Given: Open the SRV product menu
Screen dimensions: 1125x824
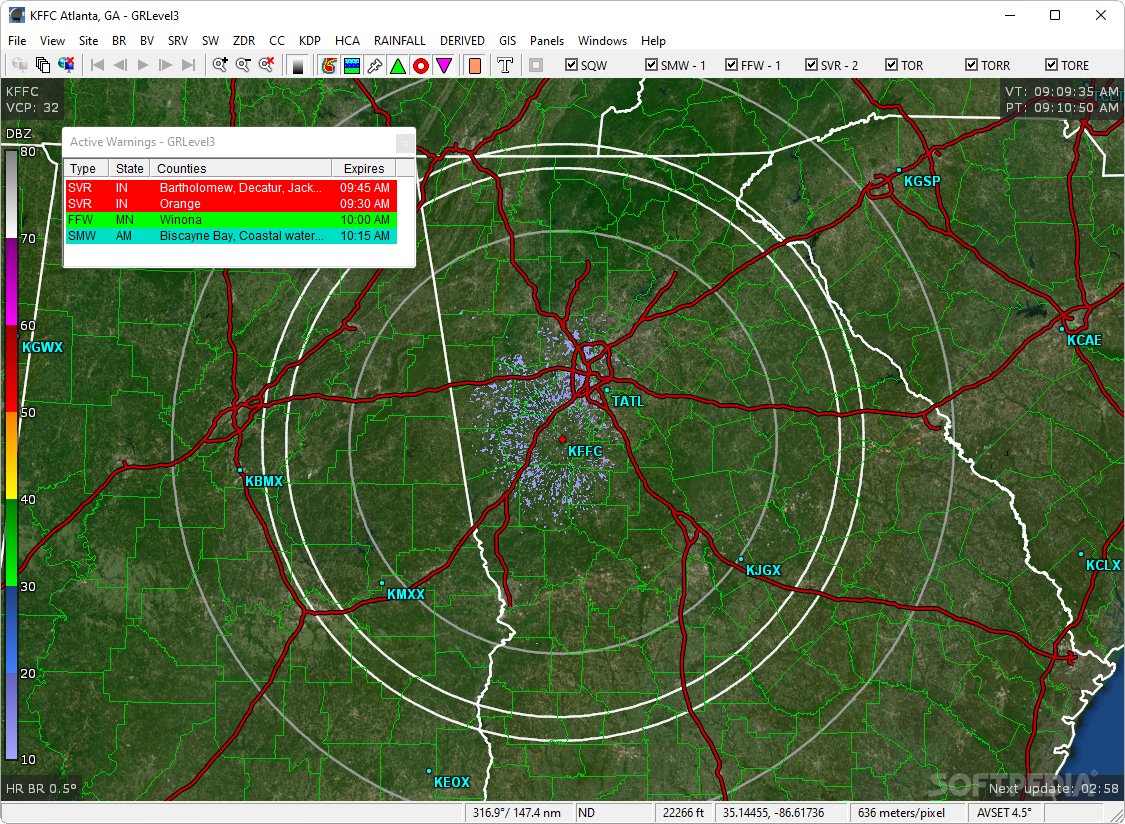Looking at the screenshot, I should pyautogui.click(x=178, y=41).
